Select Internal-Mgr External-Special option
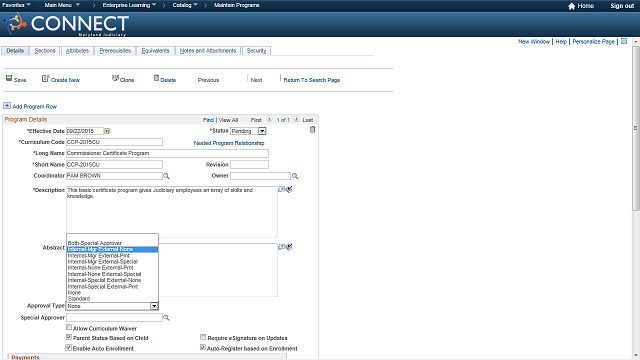The height and width of the screenshot is (360, 640). click(x=103, y=262)
